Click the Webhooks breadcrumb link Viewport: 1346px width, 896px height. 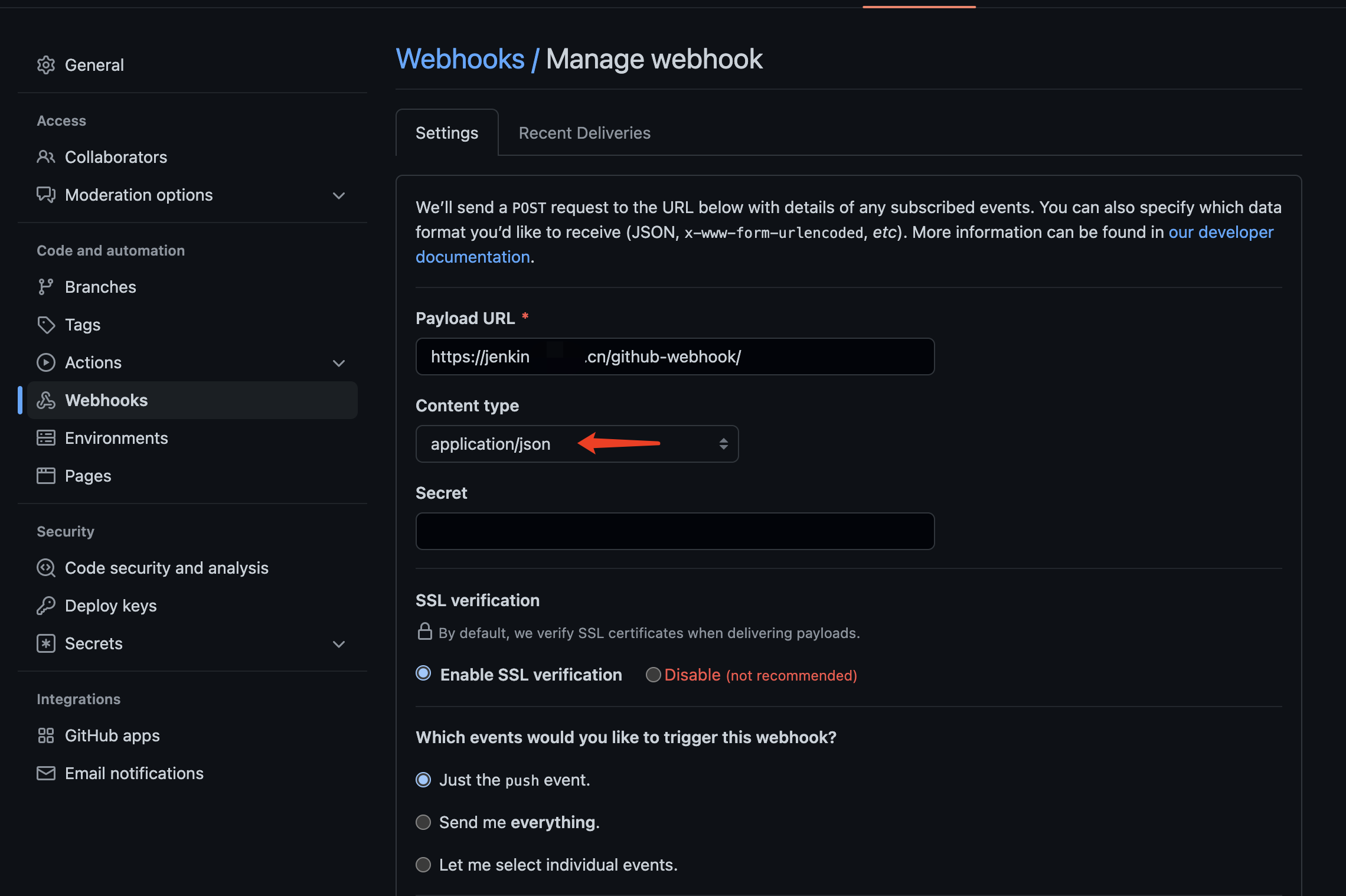tap(460, 59)
